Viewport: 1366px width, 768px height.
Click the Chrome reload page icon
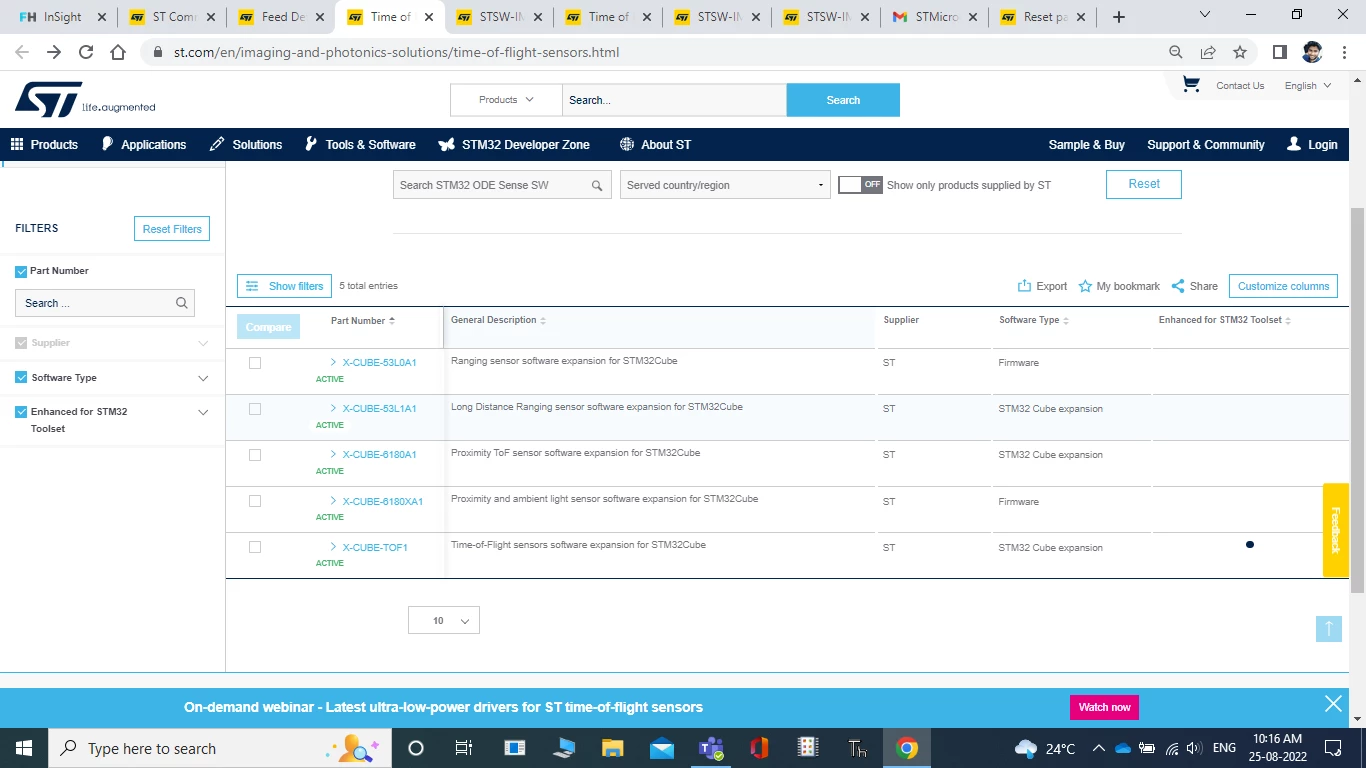(86, 52)
